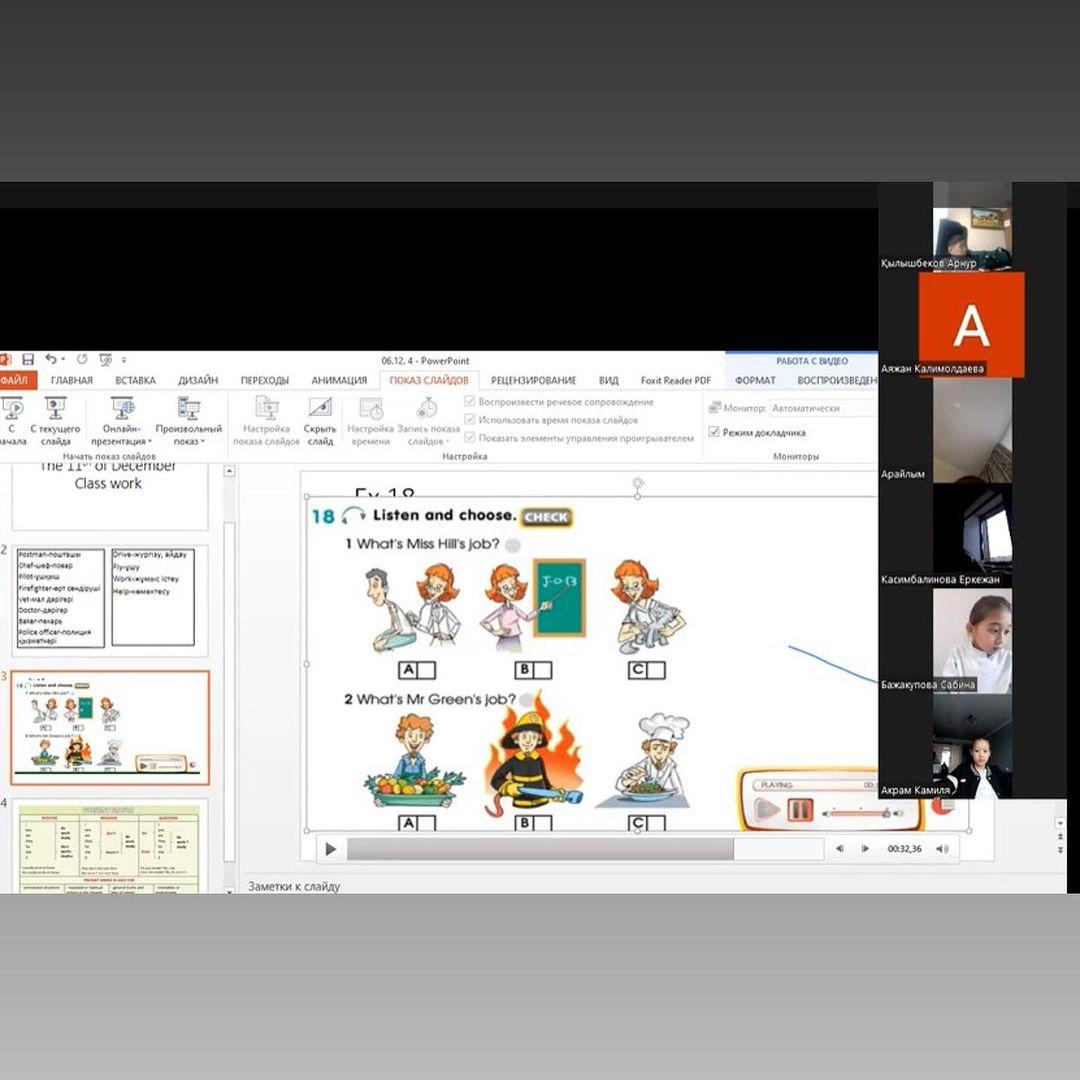Click the PowerPoint logo icon in title bar

(6, 360)
